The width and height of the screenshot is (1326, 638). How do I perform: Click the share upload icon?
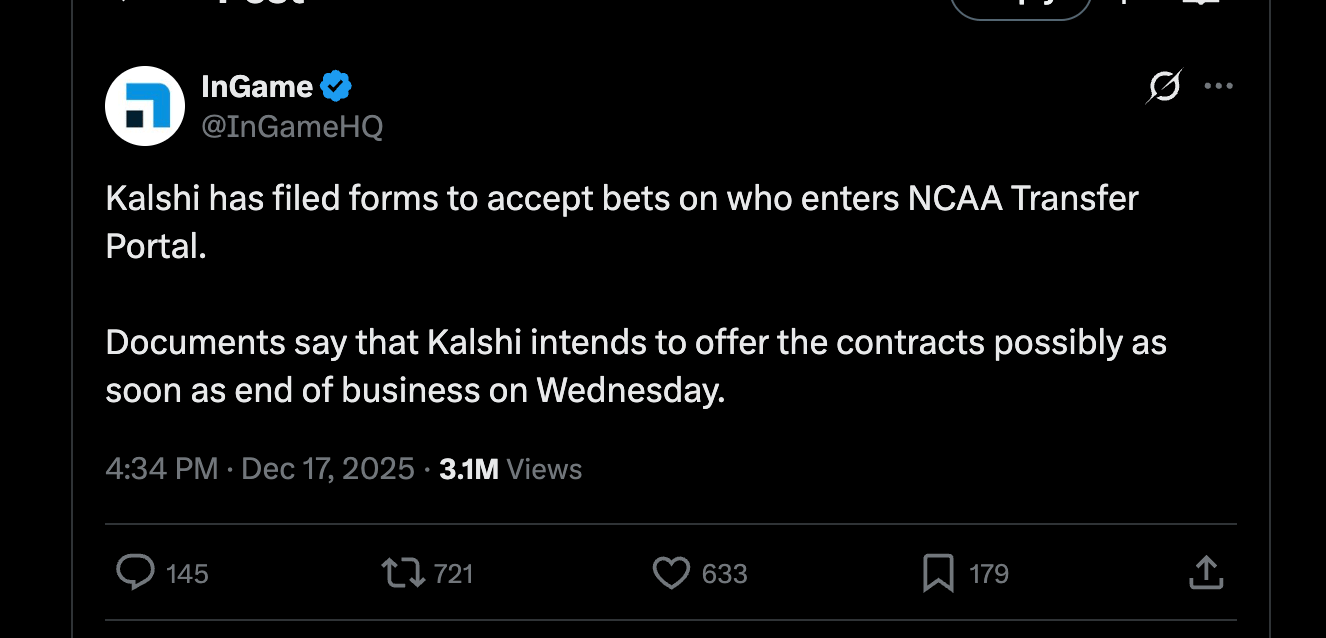[1205, 573]
